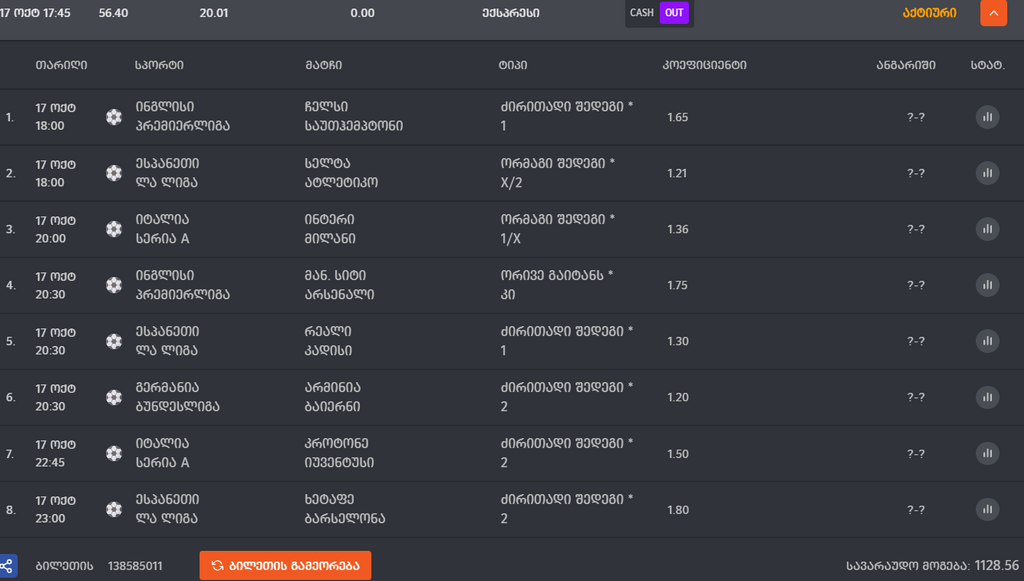Open statistics for ჩელსი – საუთჰემპტონი match
This screenshot has height=581, width=1024.
pyautogui.click(x=987, y=117)
